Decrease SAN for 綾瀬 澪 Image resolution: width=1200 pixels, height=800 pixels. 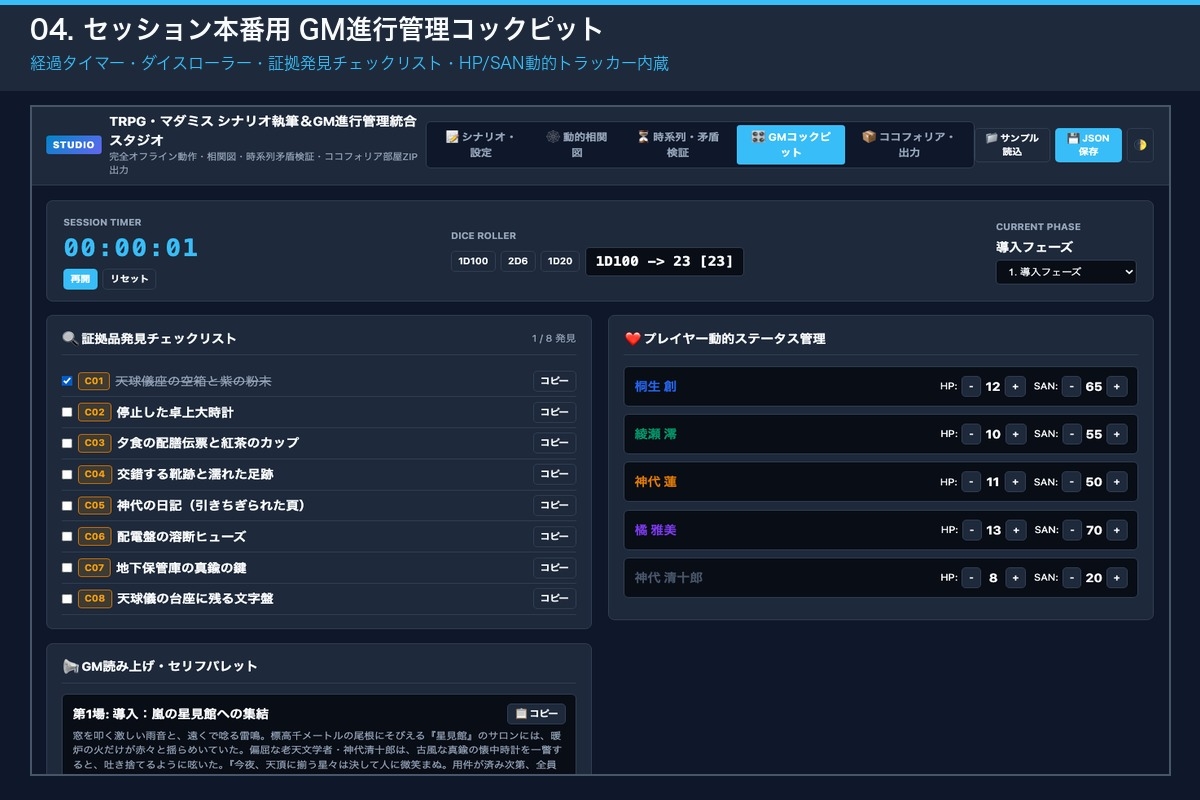coord(1072,434)
